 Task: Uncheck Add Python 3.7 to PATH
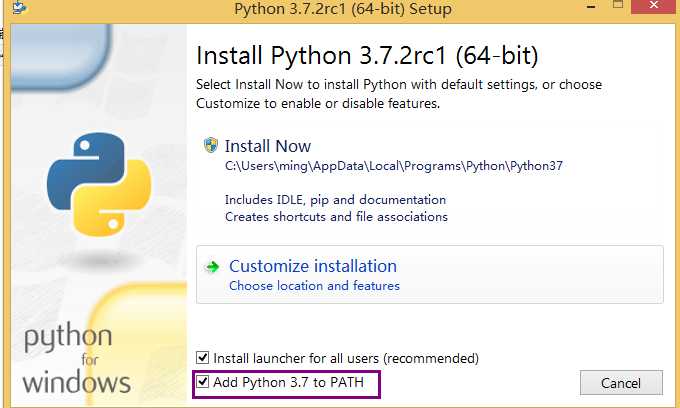(x=203, y=382)
